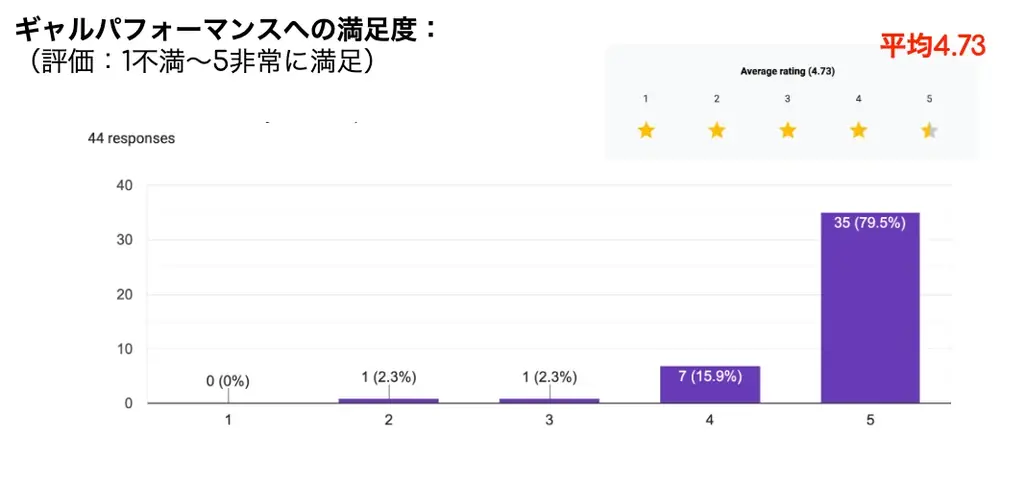The height and width of the screenshot is (484, 1024).
Task: Click the third star rating icon
Action: 788,130
